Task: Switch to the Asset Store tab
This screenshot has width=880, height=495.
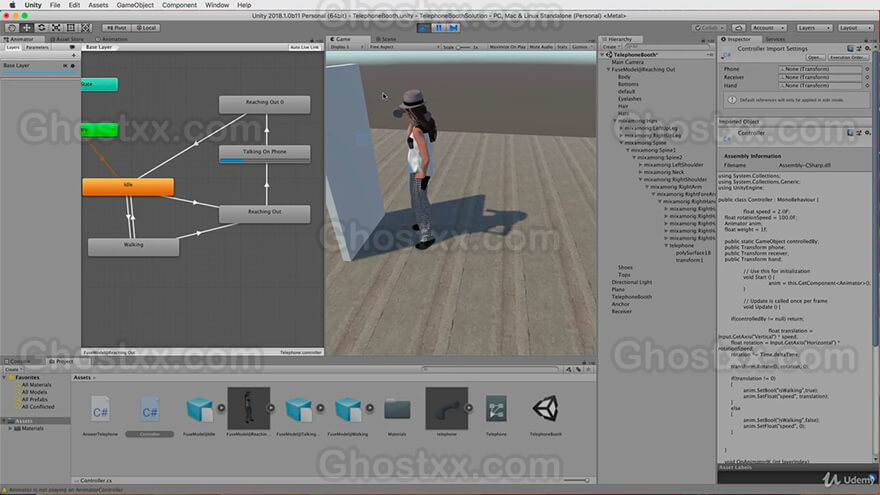Action: 66,39
